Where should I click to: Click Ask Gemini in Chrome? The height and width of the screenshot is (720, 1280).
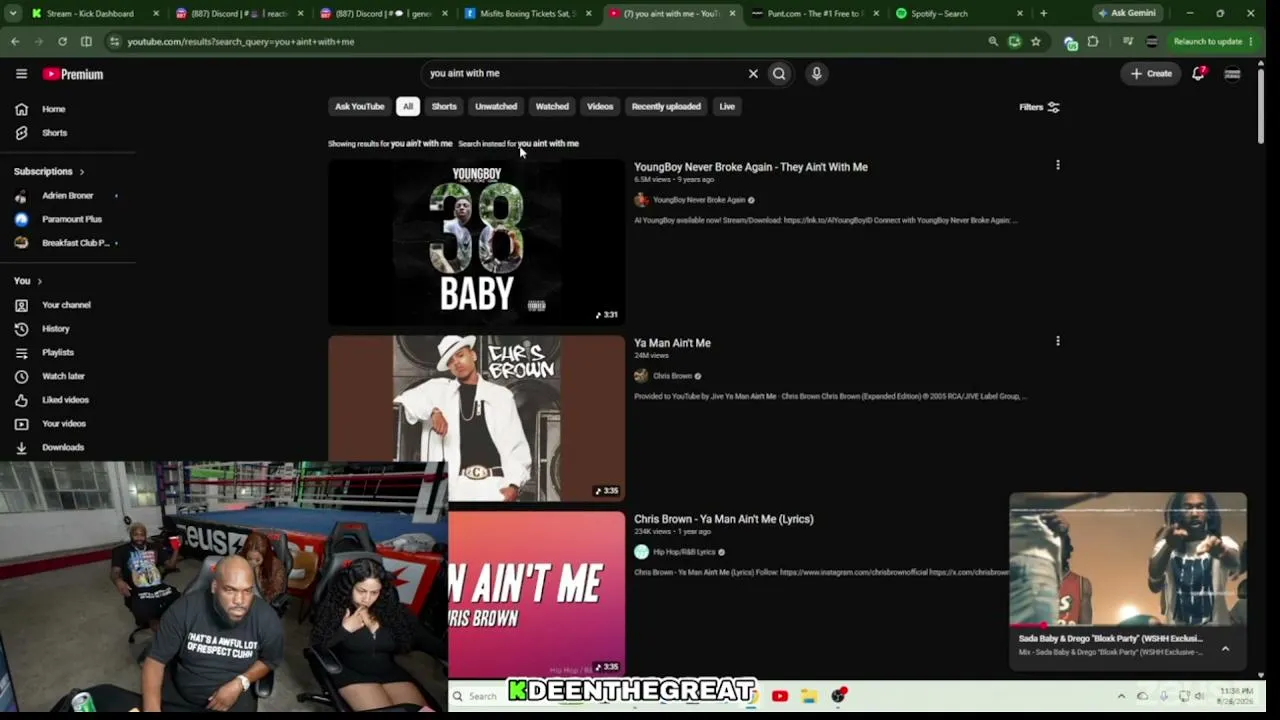coord(1127,14)
